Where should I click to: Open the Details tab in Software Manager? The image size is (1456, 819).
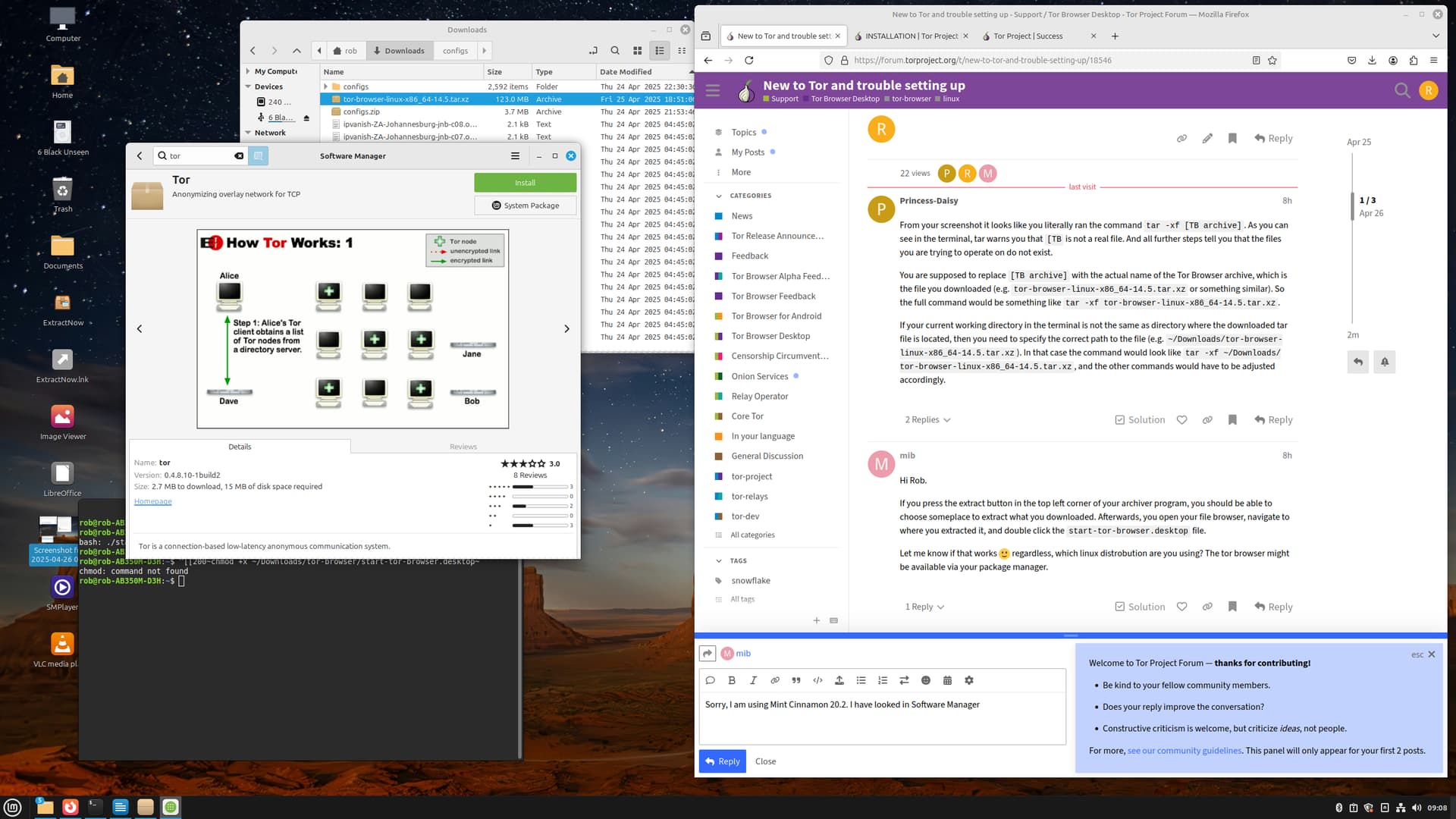[x=240, y=447]
